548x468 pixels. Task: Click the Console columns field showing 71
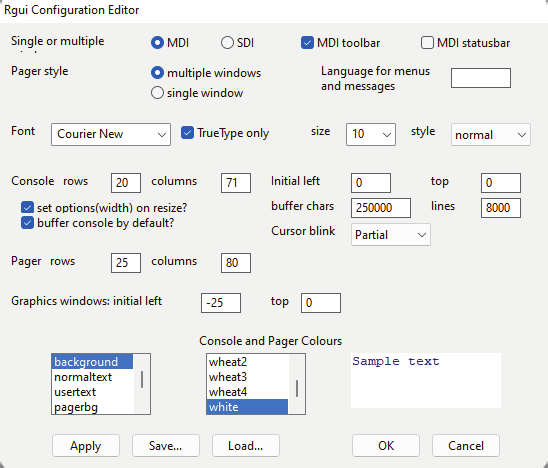236,183
